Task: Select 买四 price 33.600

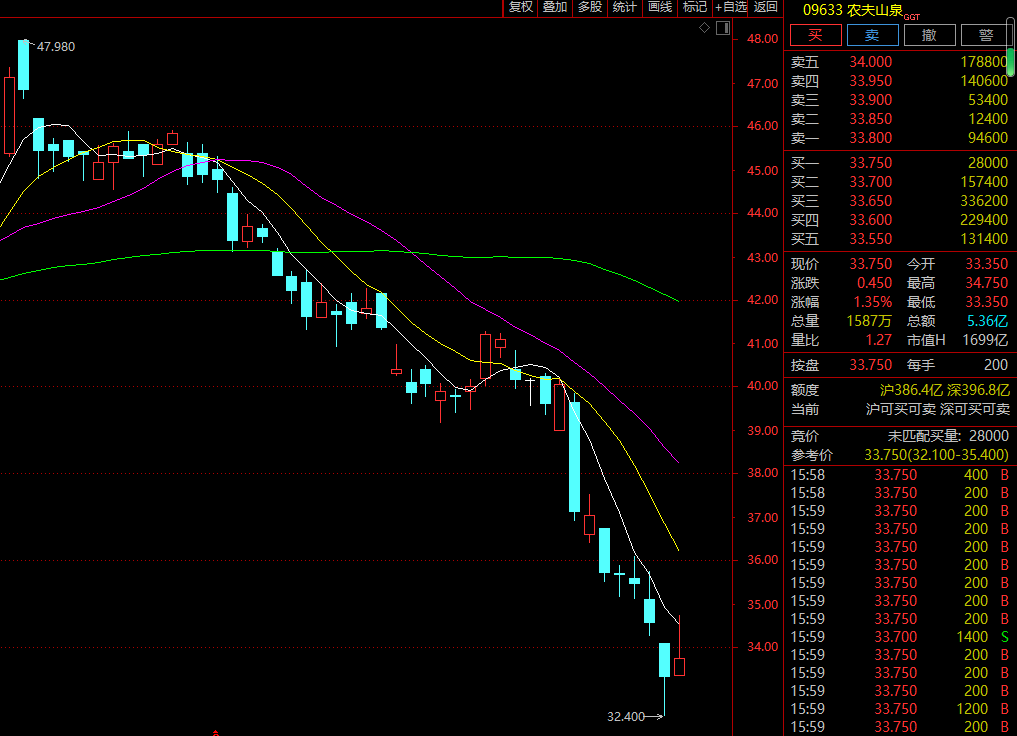Action: (x=870, y=220)
